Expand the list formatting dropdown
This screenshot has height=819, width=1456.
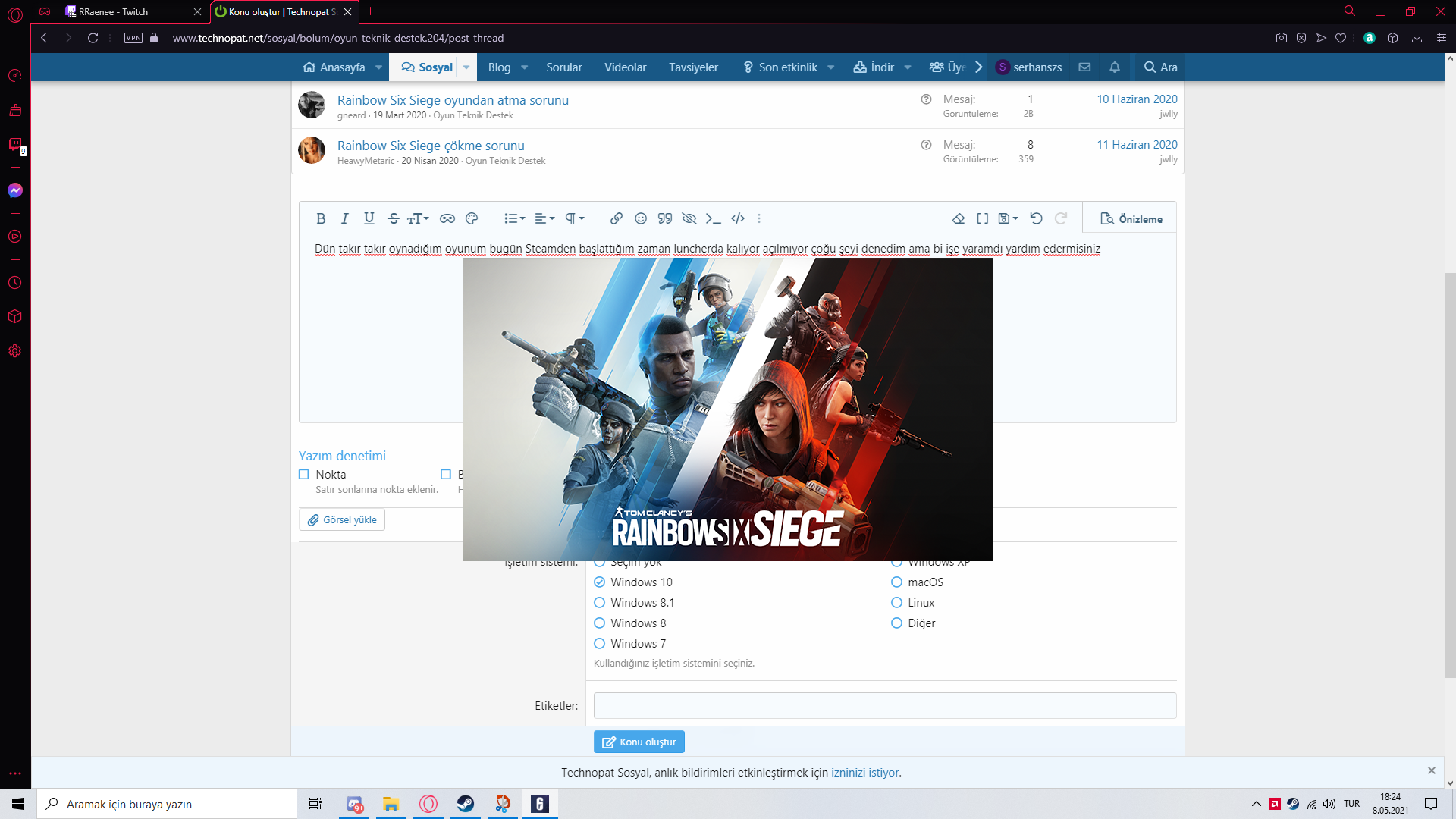515,218
